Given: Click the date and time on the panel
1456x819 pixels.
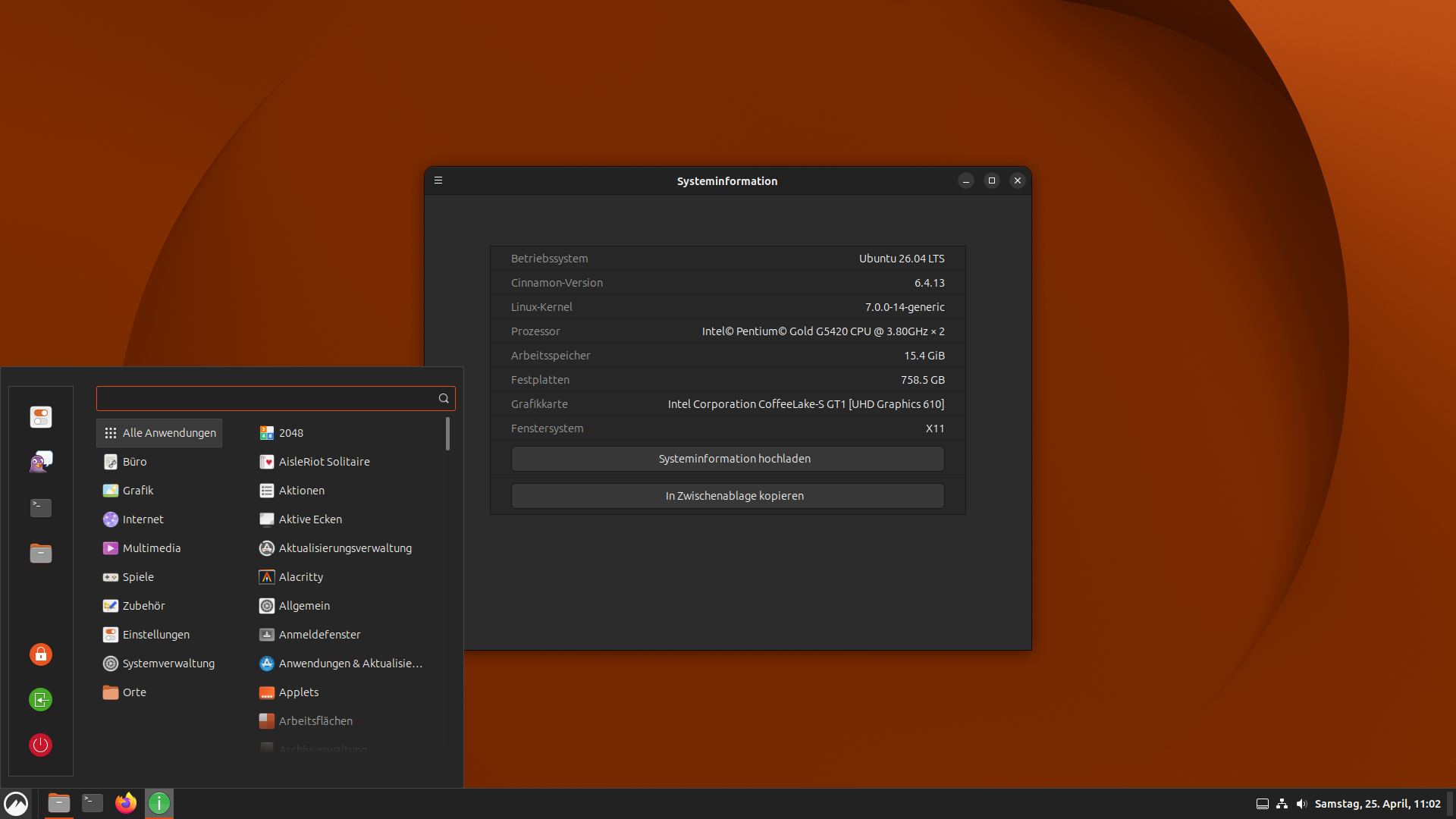Looking at the screenshot, I should 1377,804.
